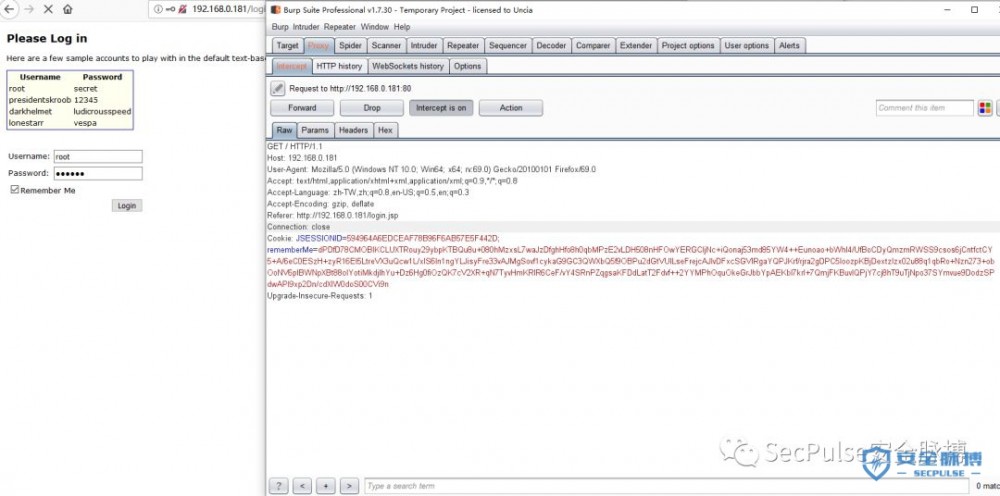
Task: Toggle the Remember Me checkbox
Action: pyautogui.click(x=15, y=190)
